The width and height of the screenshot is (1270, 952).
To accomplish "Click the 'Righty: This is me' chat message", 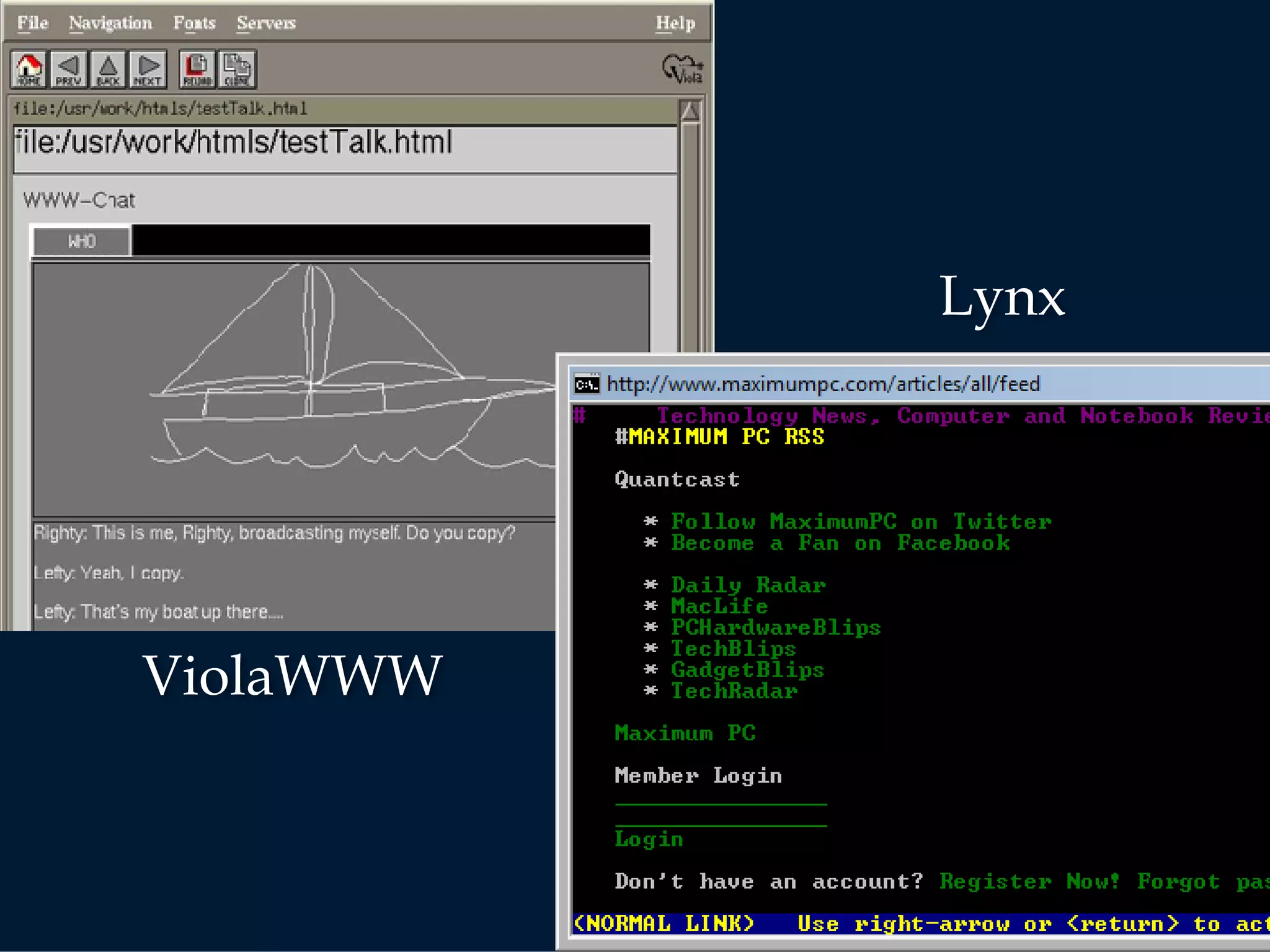I will coord(274,533).
